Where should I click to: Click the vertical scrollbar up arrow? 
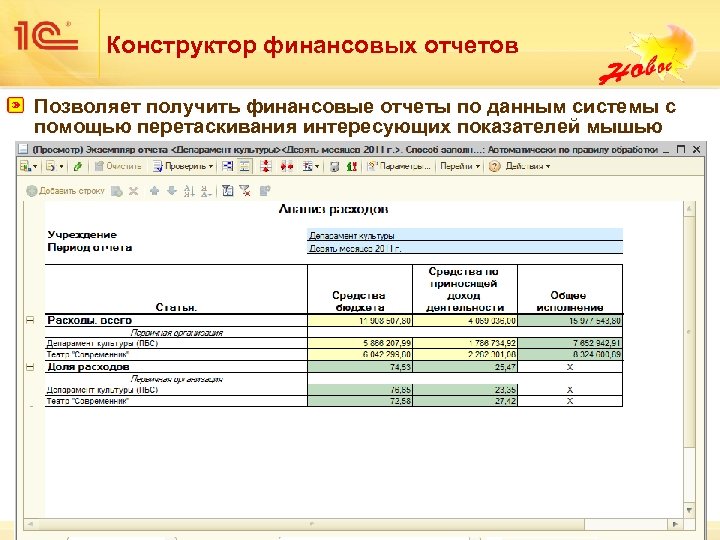(x=689, y=208)
